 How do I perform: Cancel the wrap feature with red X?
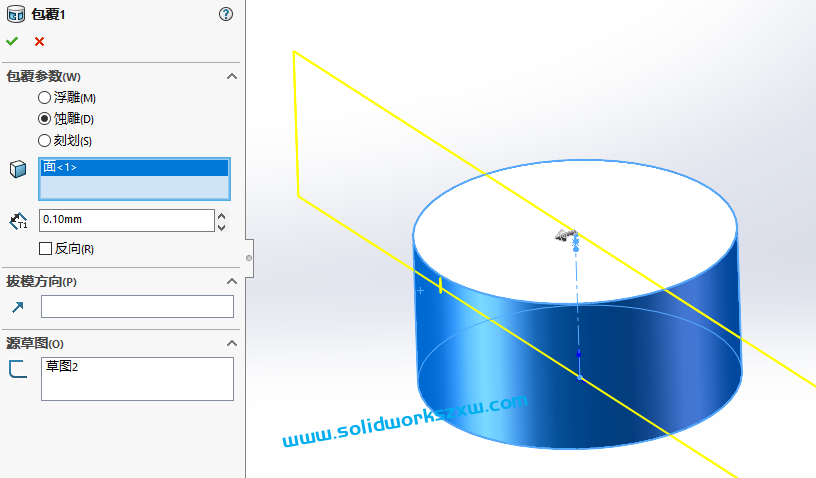coord(39,41)
